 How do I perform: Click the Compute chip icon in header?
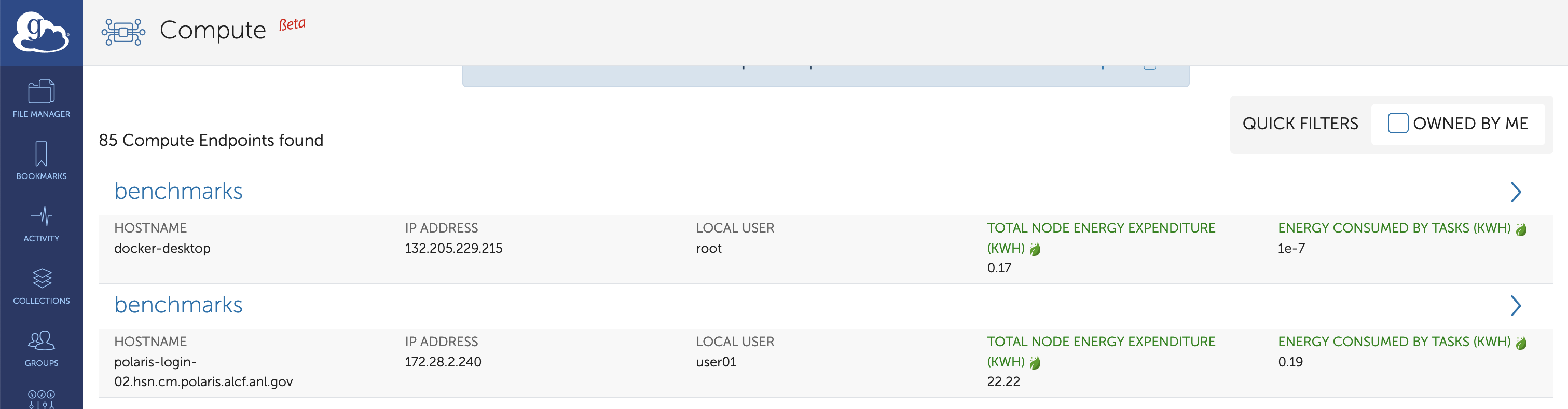point(123,32)
